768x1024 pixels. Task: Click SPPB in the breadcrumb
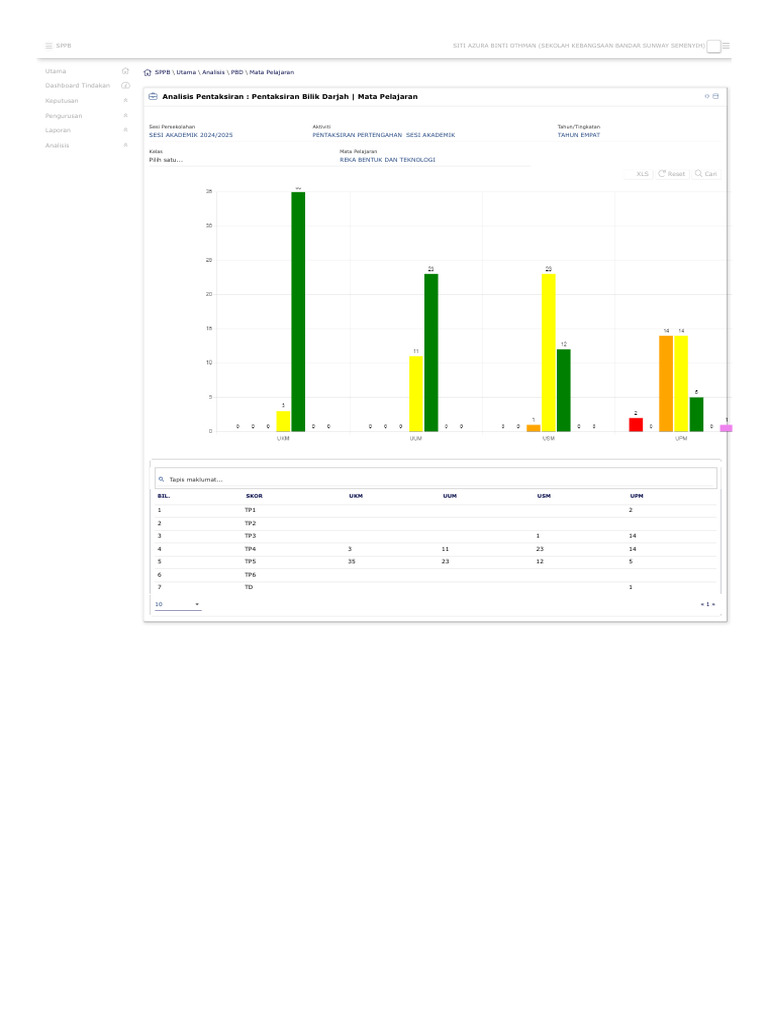tap(163, 72)
